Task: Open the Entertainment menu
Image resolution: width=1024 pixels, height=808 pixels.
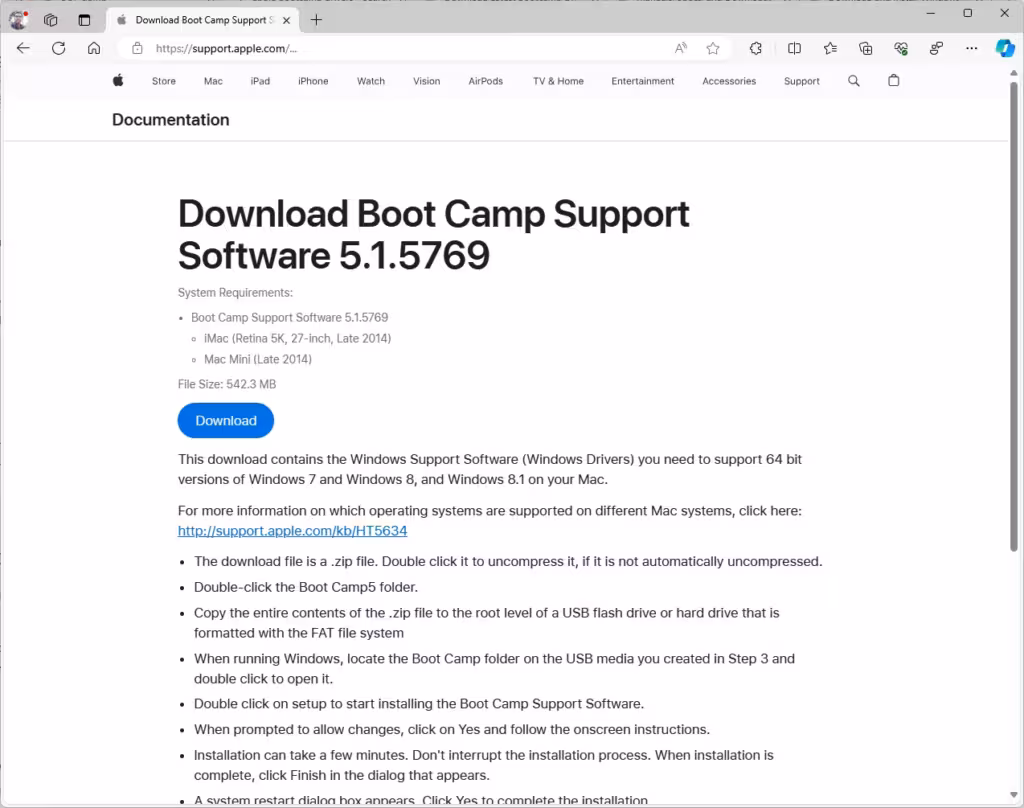Action: pyautogui.click(x=643, y=81)
